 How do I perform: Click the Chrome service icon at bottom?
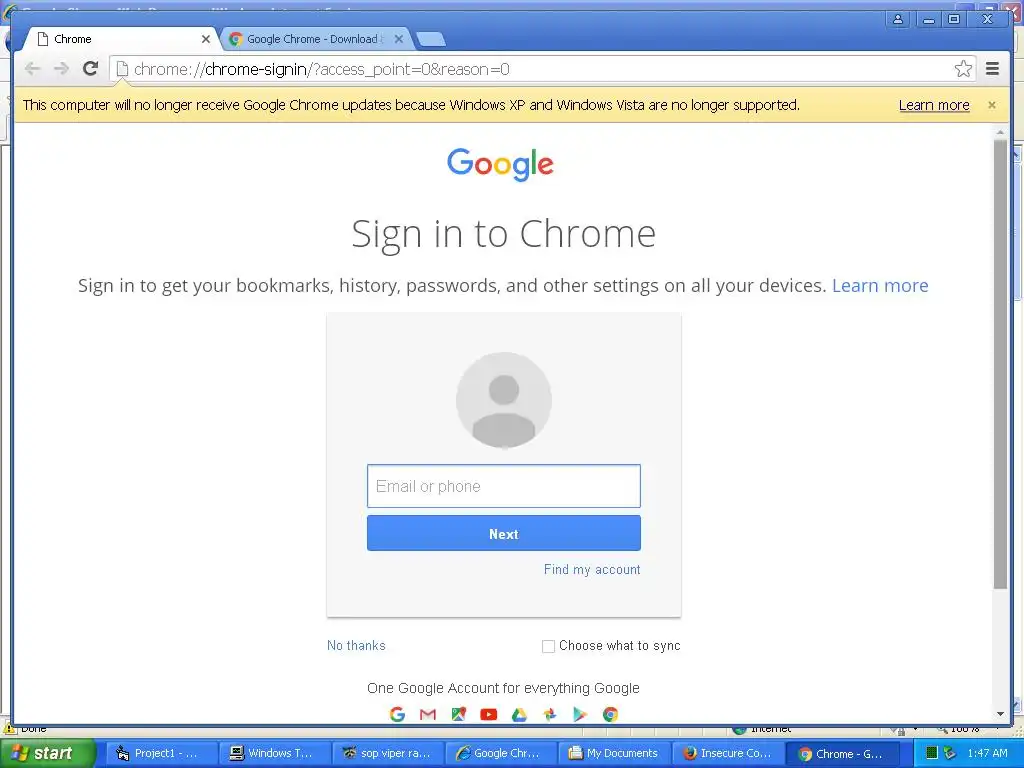coord(611,714)
